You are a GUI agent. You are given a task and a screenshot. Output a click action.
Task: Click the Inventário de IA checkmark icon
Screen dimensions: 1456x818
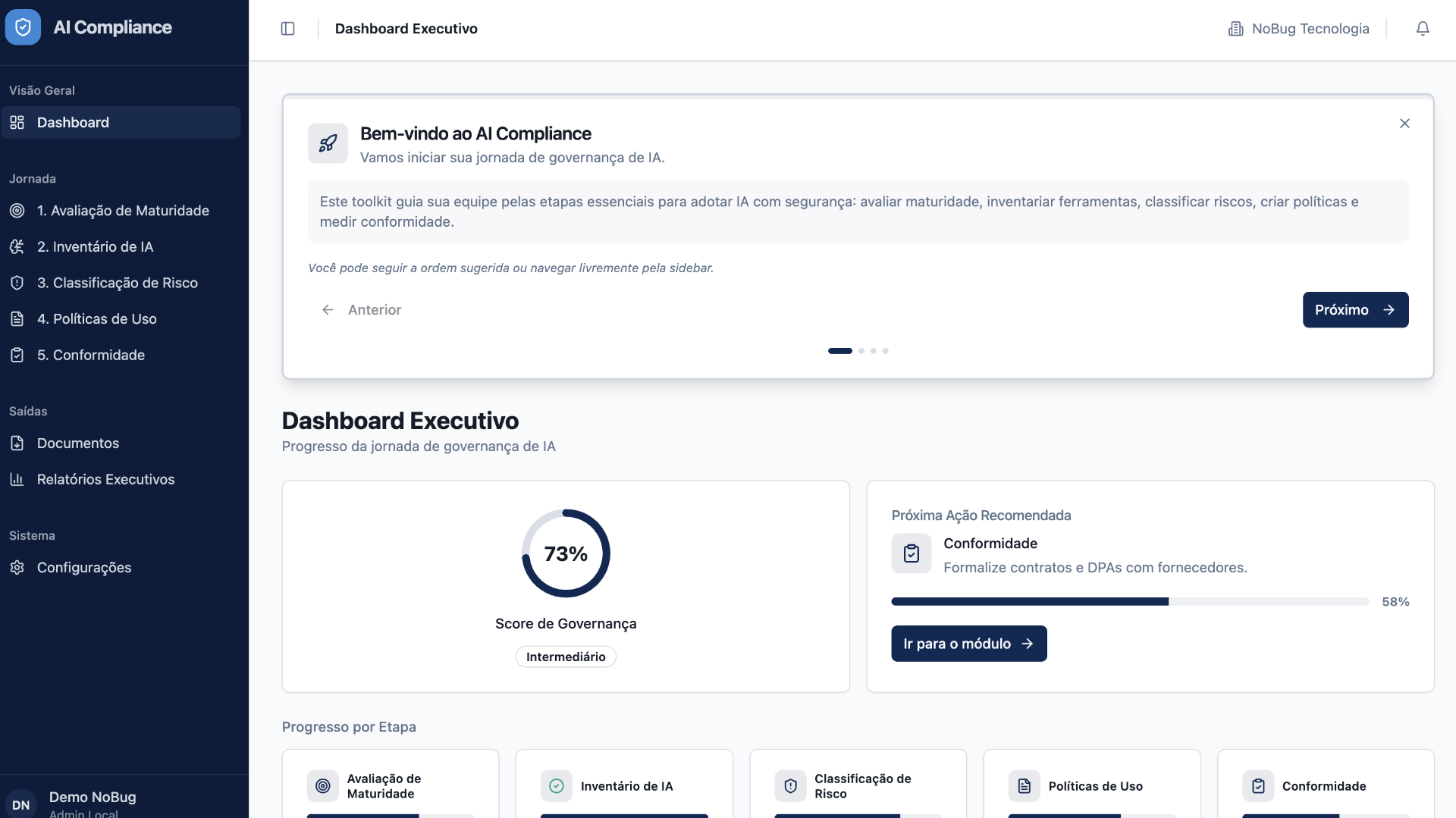556,786
